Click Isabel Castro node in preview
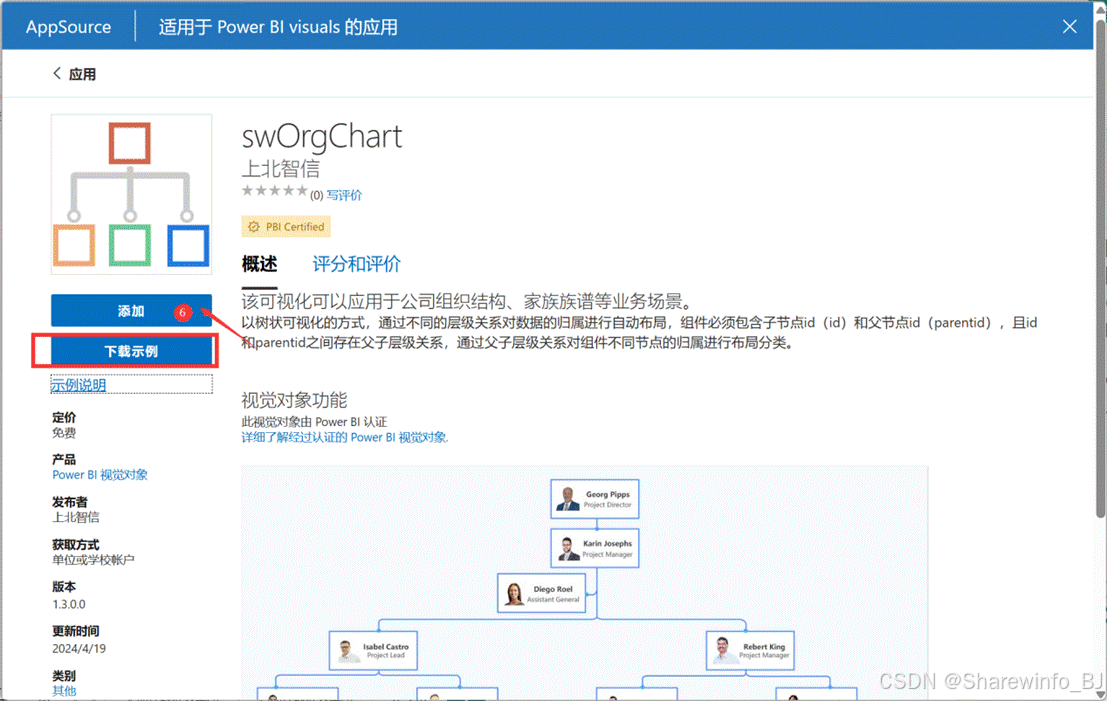Viewport: 1107px width, 701px height. click(373, 650)
